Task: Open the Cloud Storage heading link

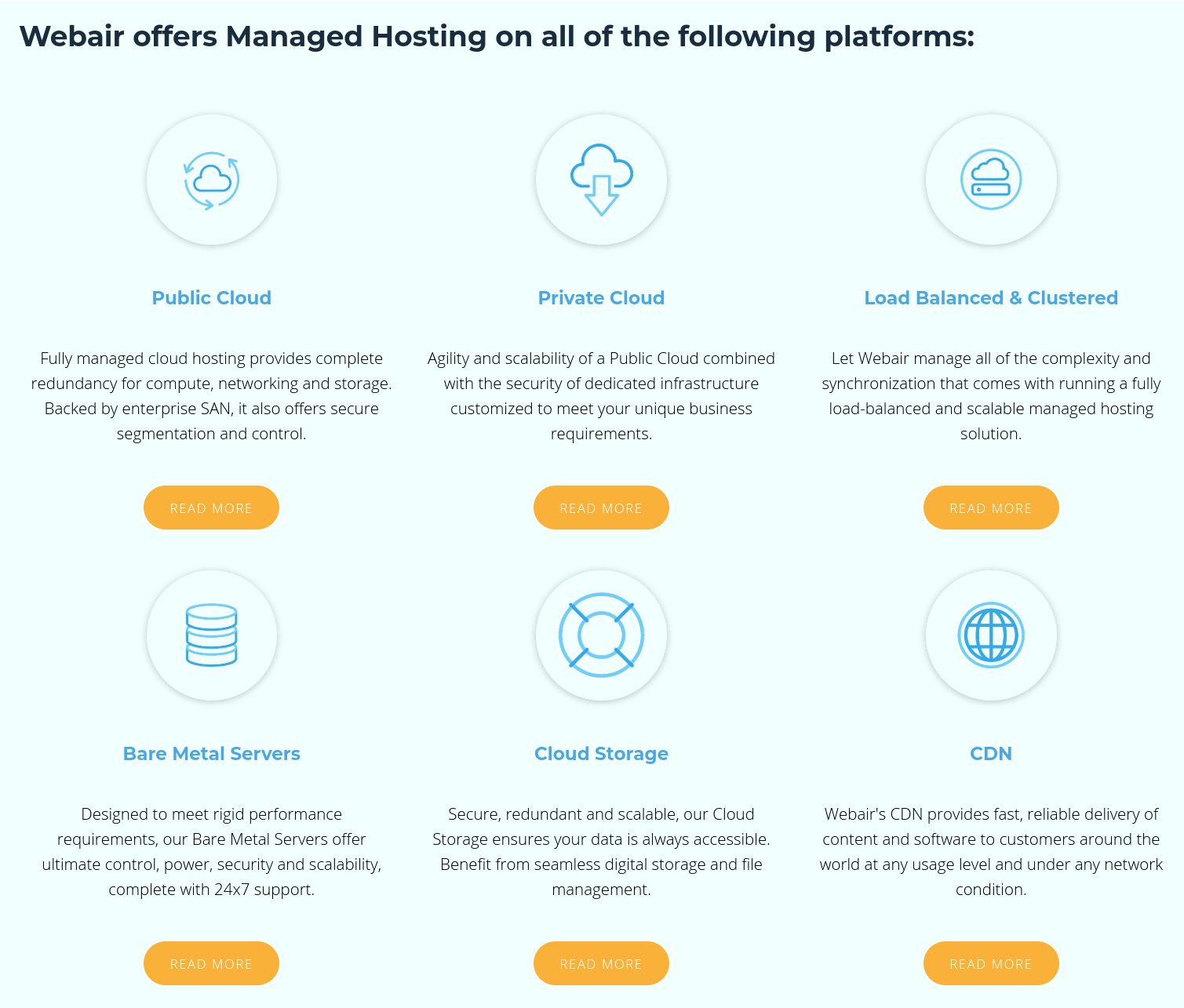Action: [x=601, y=754]
